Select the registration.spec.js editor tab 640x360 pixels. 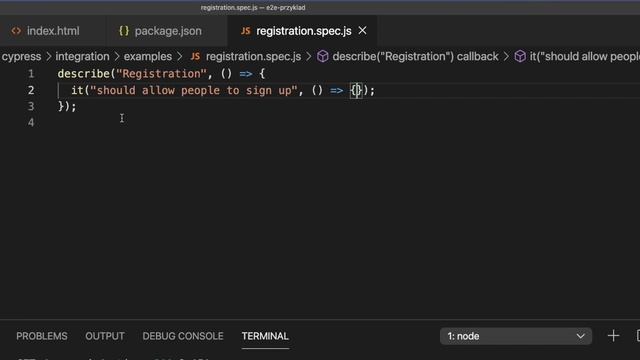tap(303, 31)
